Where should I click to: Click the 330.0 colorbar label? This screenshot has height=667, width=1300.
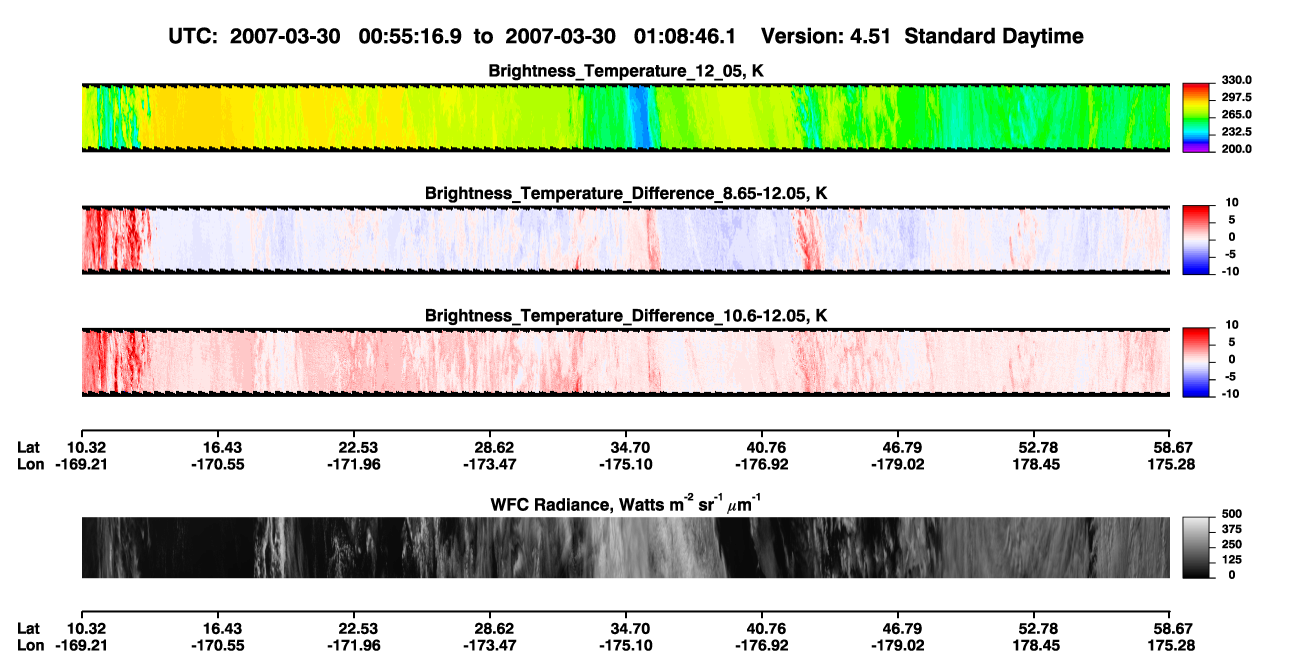[1236, 80]
